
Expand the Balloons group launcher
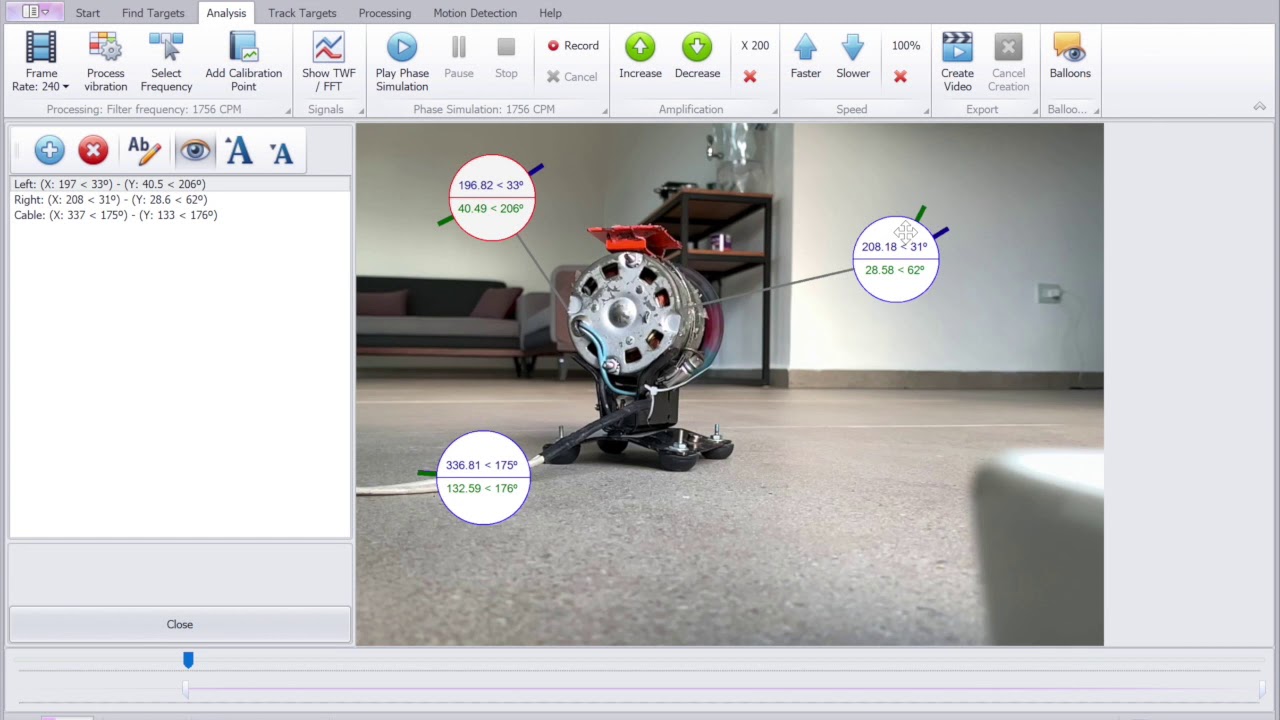[x=1096, y=110]
